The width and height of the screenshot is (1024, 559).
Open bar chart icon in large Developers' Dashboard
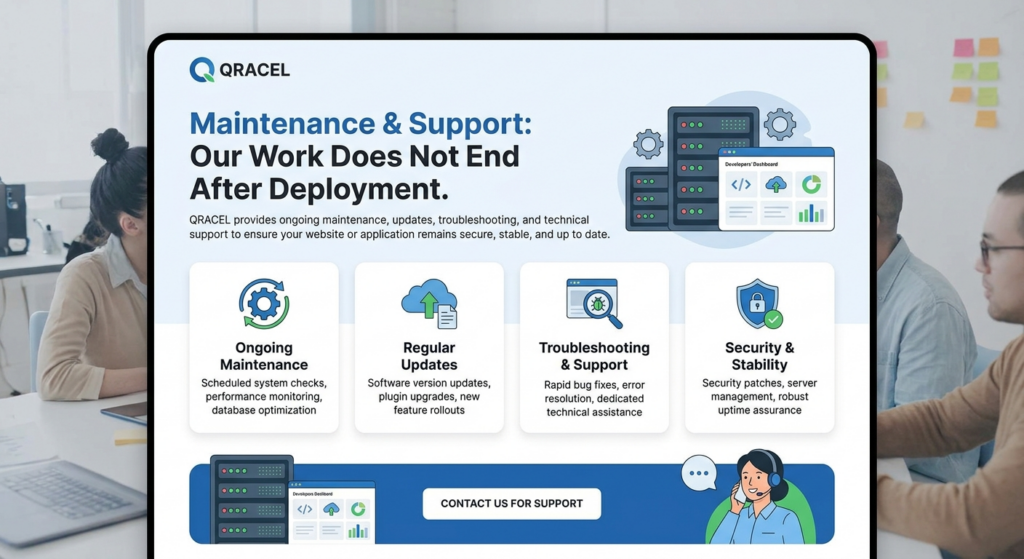coord(811,212)
